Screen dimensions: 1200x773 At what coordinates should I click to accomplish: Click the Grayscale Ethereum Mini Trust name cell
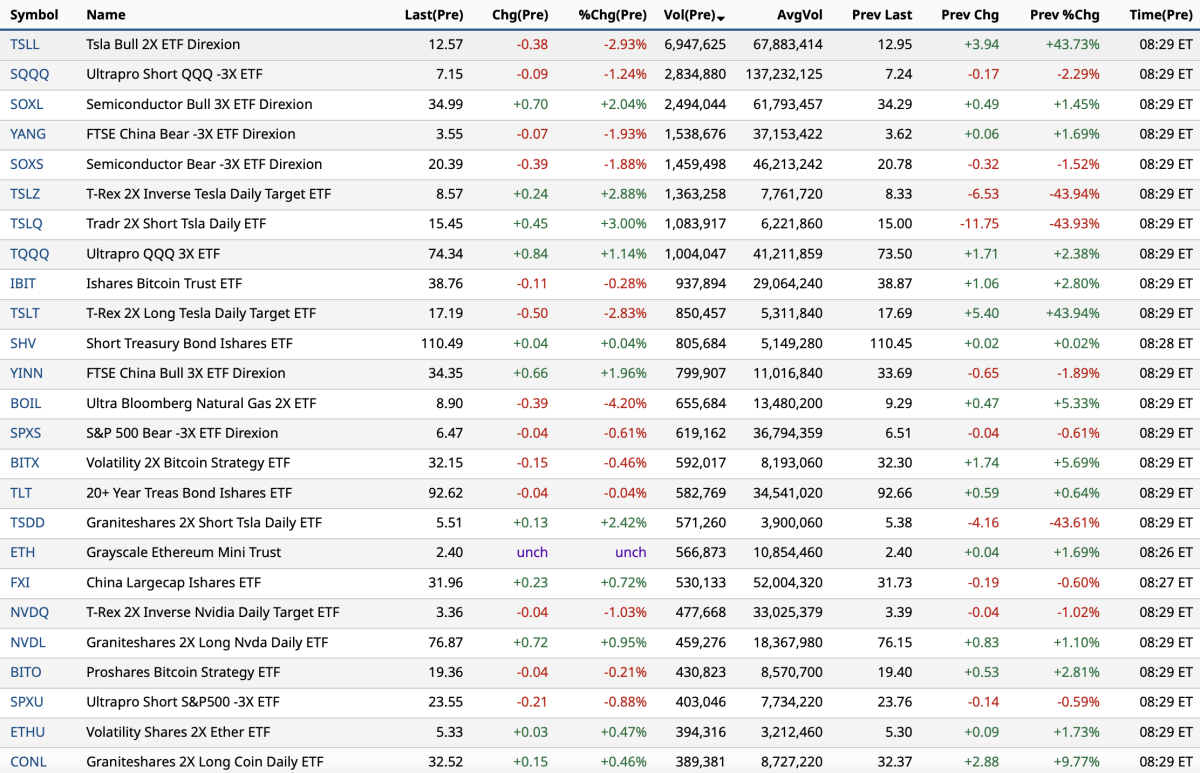(x=183, y=552)
